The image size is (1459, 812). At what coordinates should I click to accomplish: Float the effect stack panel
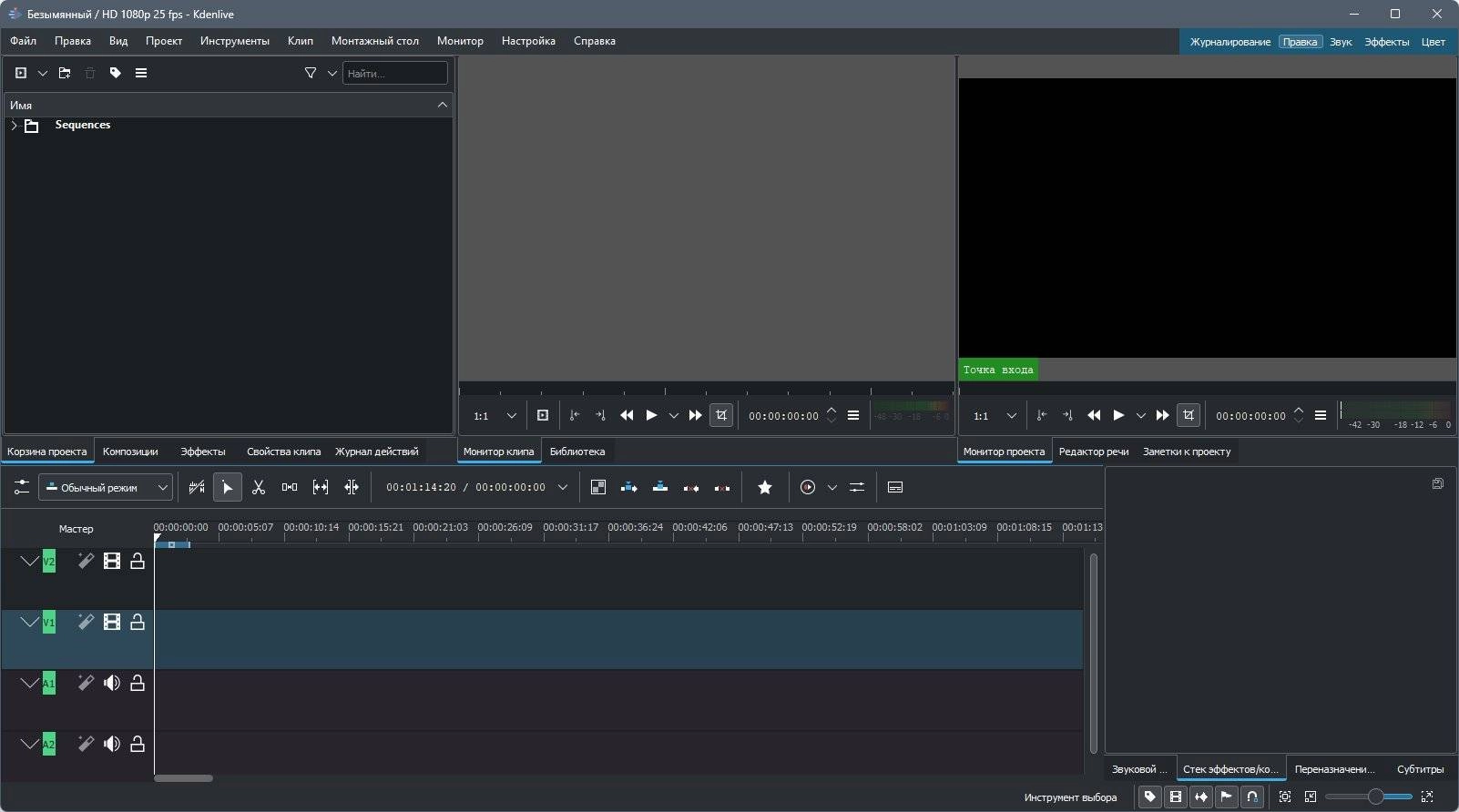pyautogui.click(x=1437, y=483)
